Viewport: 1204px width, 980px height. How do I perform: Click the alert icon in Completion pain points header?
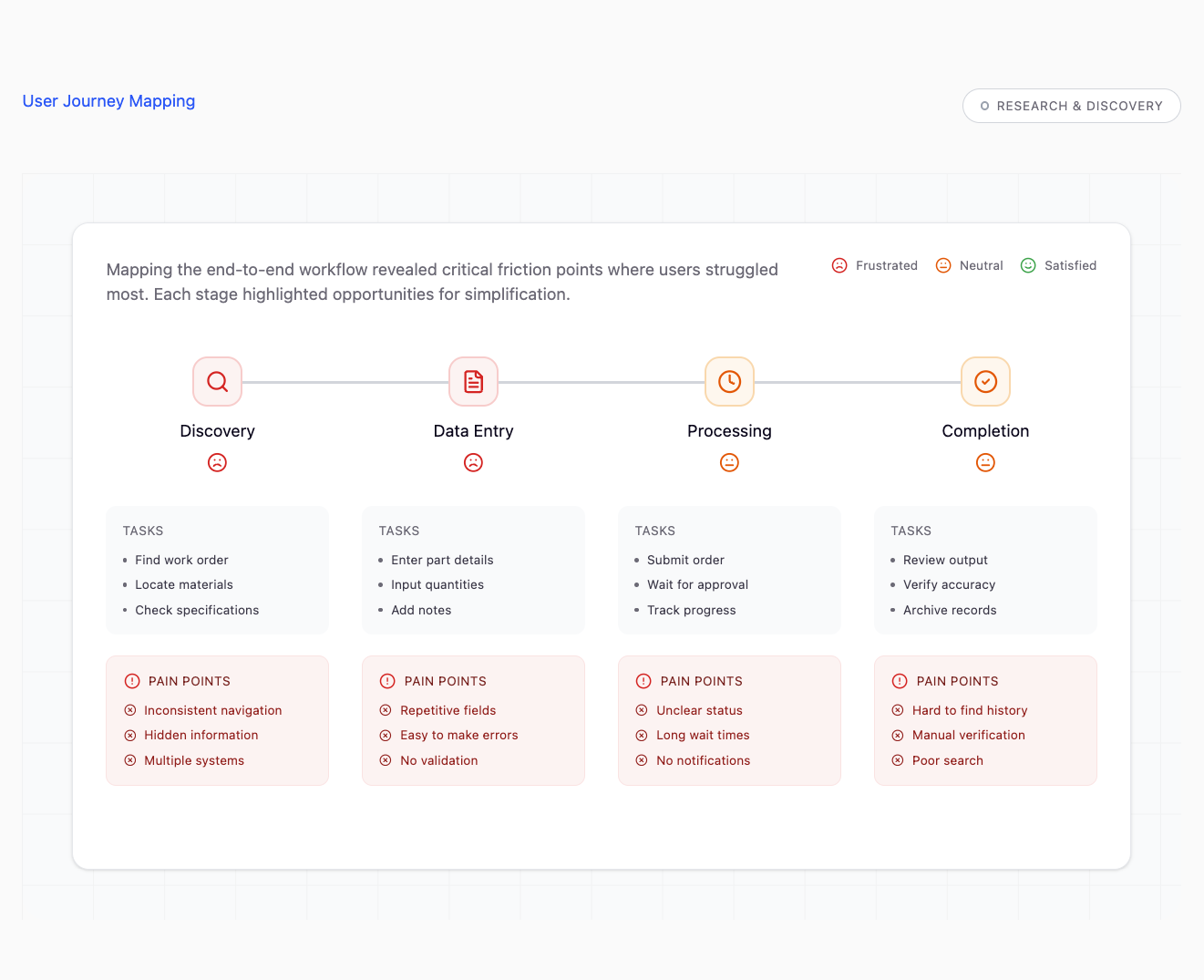tap(900, 680)
